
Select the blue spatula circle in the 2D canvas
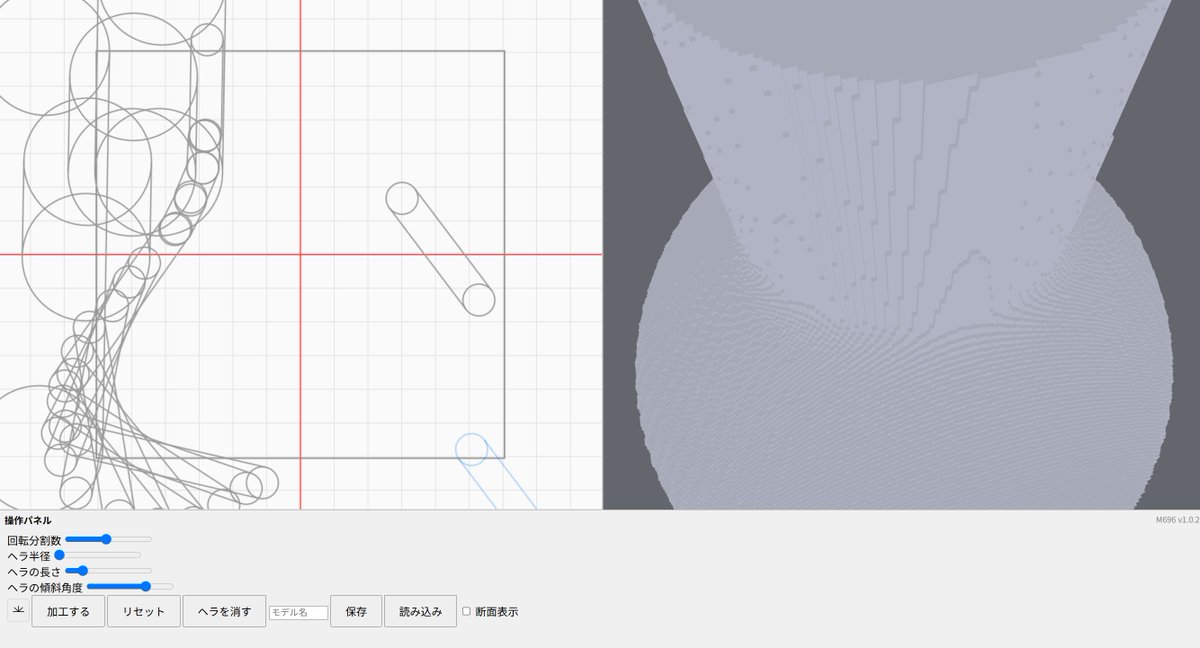[x=472, y=449]
